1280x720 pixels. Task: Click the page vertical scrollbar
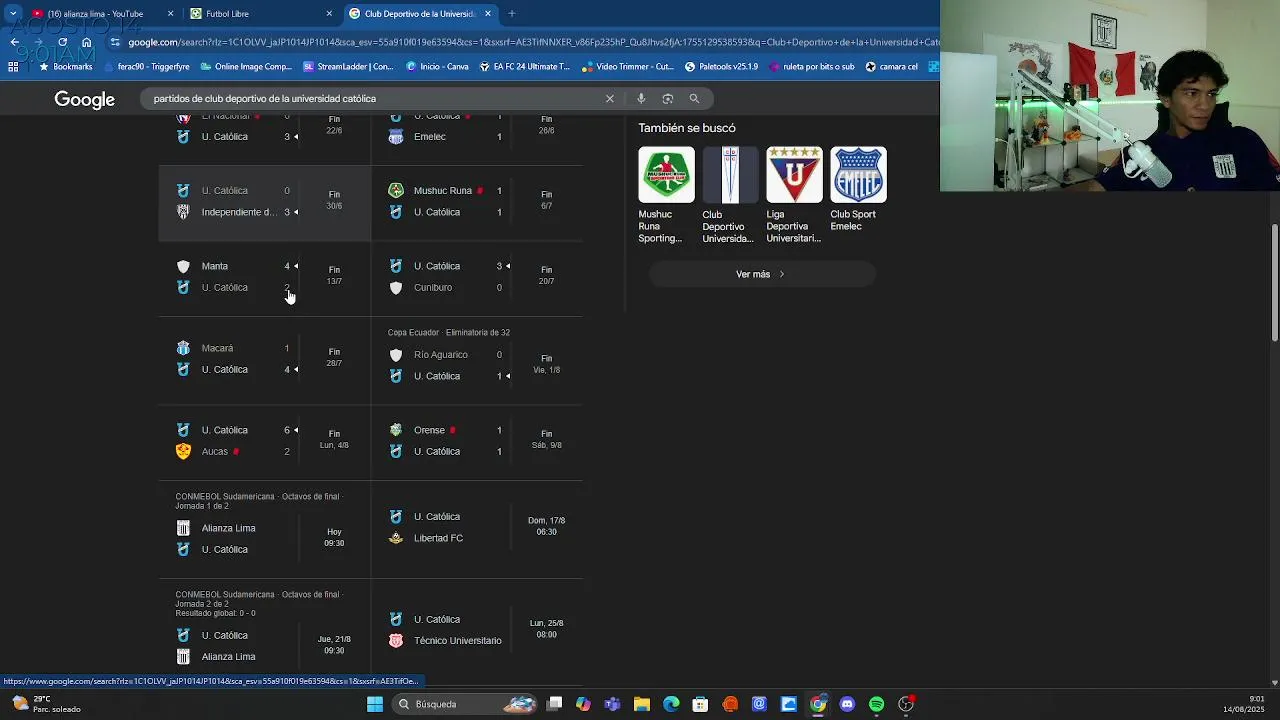1274,285
